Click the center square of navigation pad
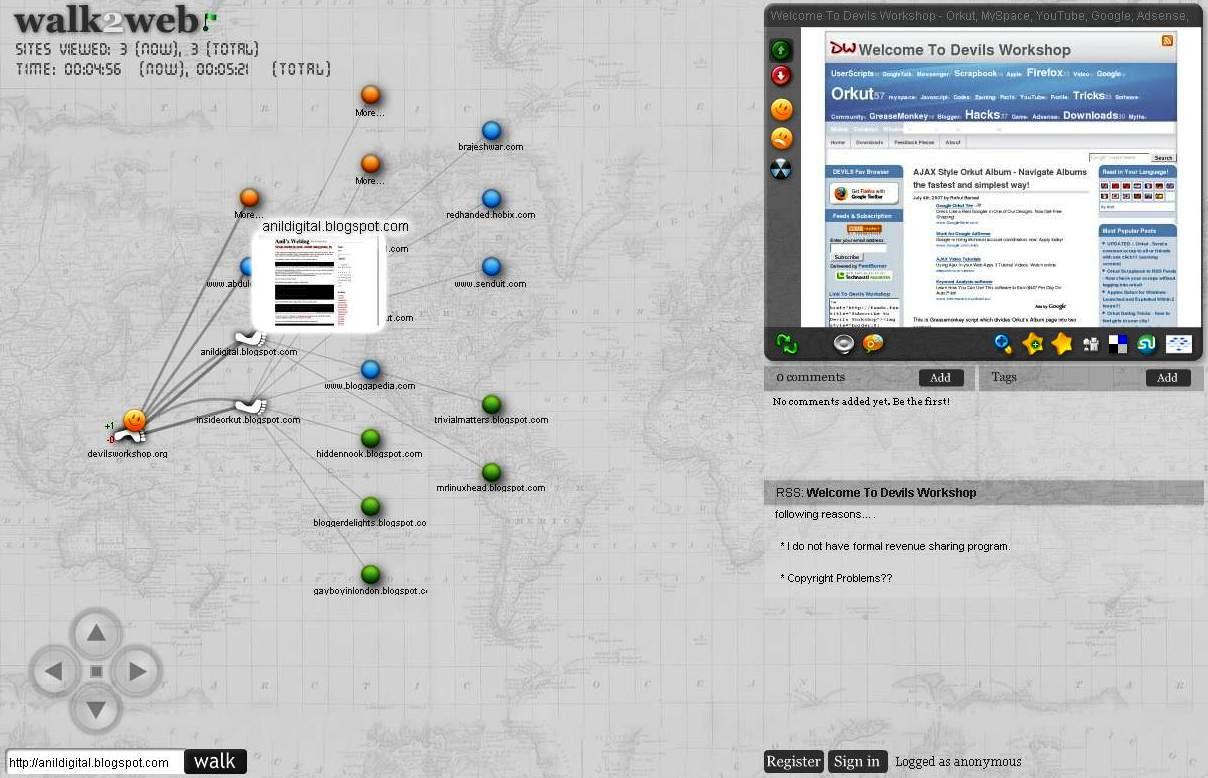Viewport: 1208px width, 778px height. (96, 672)
